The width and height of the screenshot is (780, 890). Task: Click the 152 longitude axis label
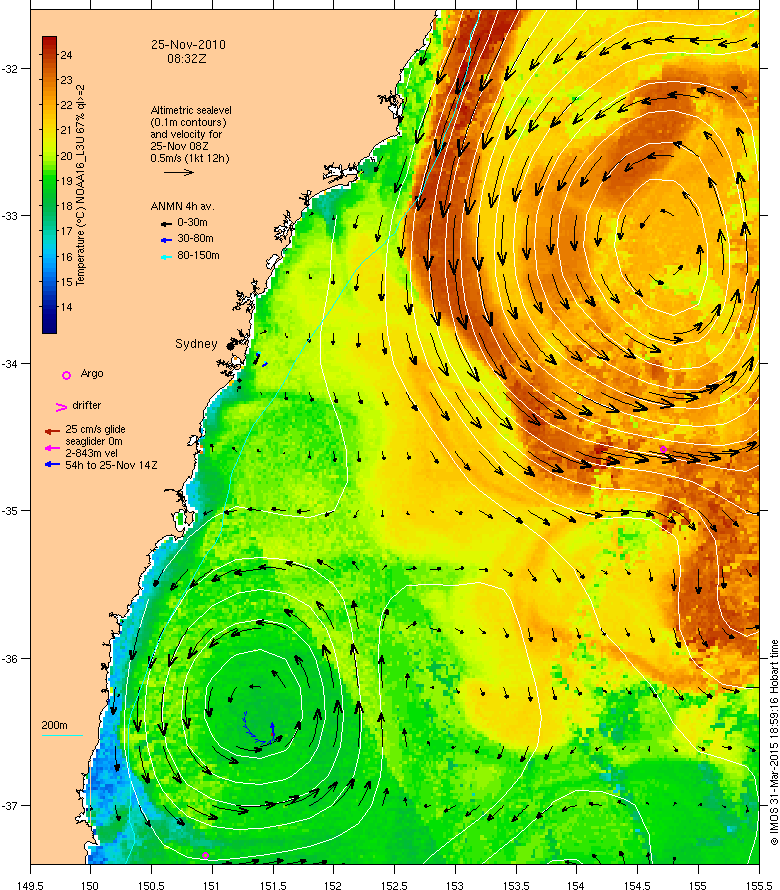(333, 885)
